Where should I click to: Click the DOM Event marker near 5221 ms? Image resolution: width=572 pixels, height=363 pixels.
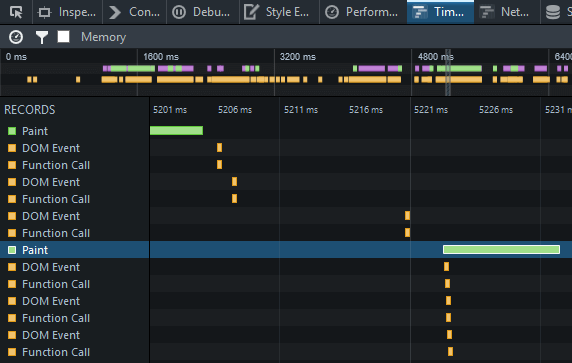407,216
